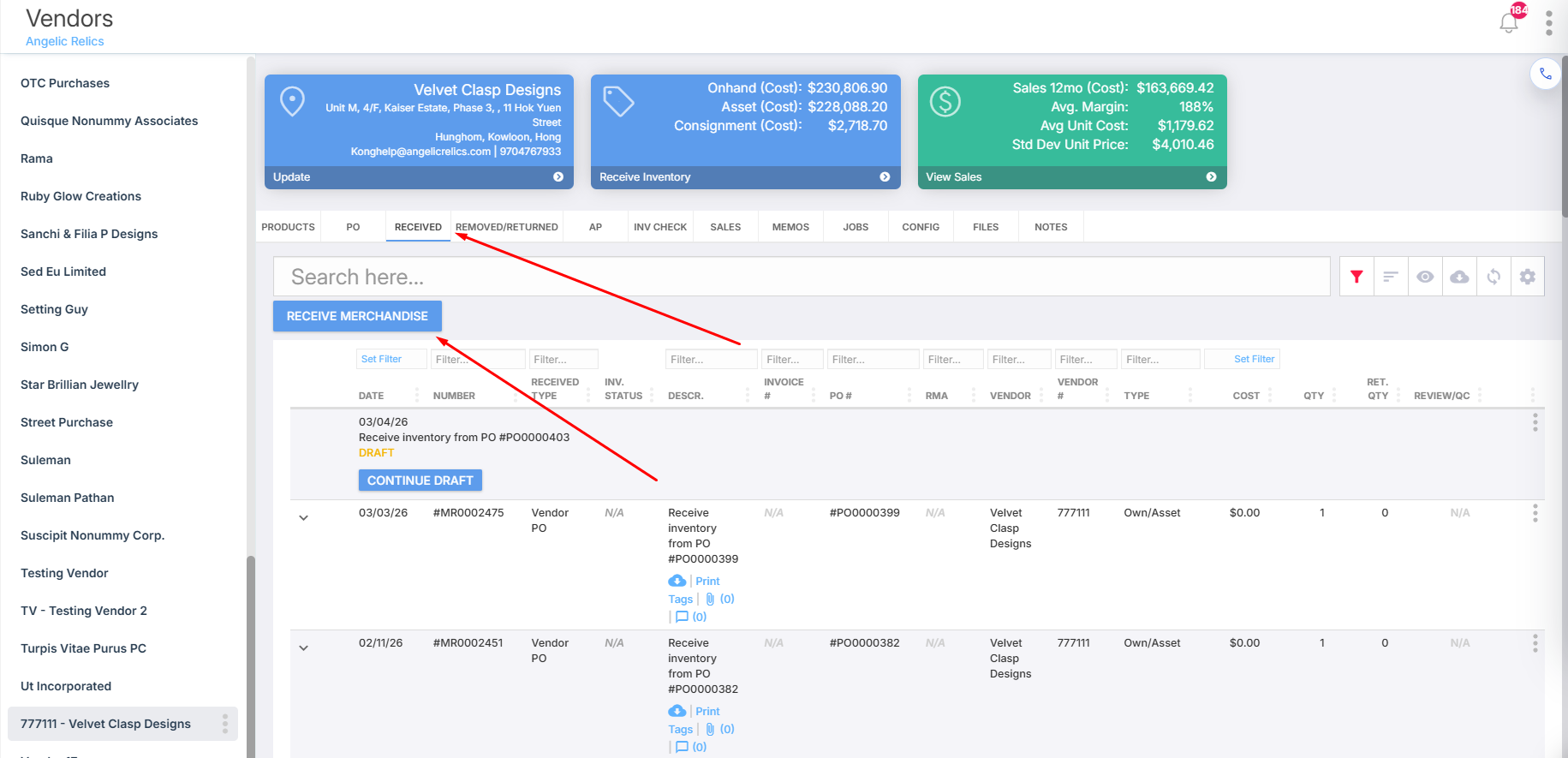This screenshot has width=1568, height=758.
Task: Click the refresh sync icon
Action: click(1493, 277)
